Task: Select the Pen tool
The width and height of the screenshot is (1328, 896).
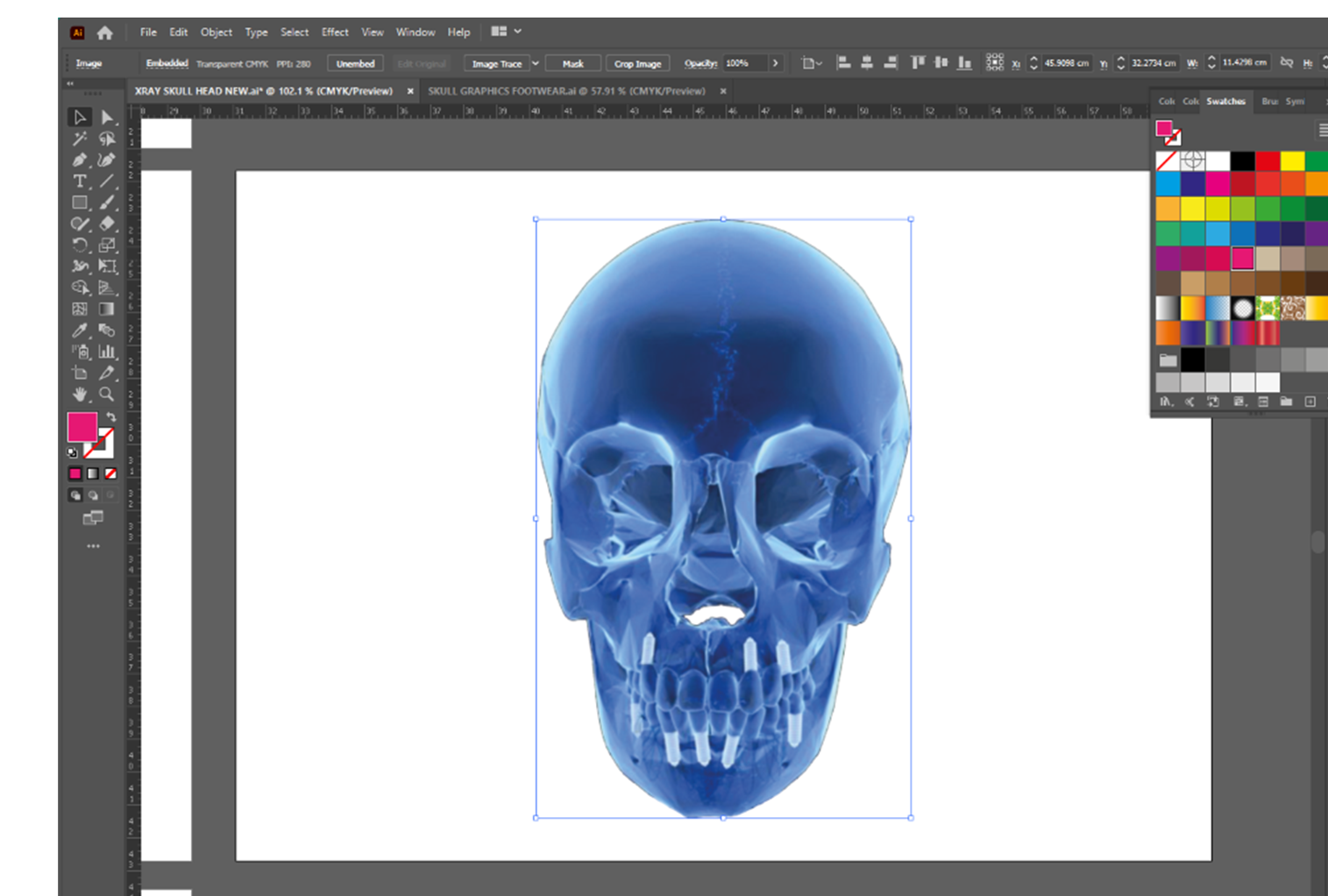Action: pos(80,160)
